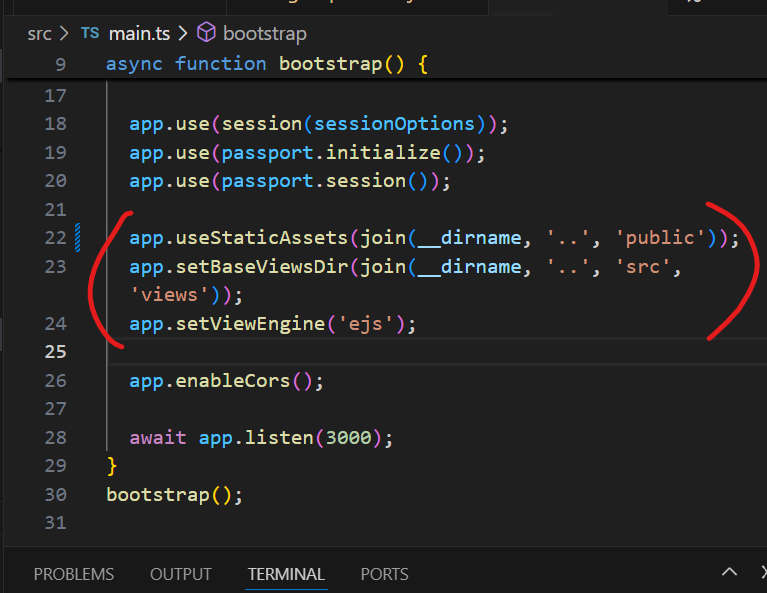767x593 pixels.
Task: Click on setViewEngine method name
Action: click(x=250, y=324)
